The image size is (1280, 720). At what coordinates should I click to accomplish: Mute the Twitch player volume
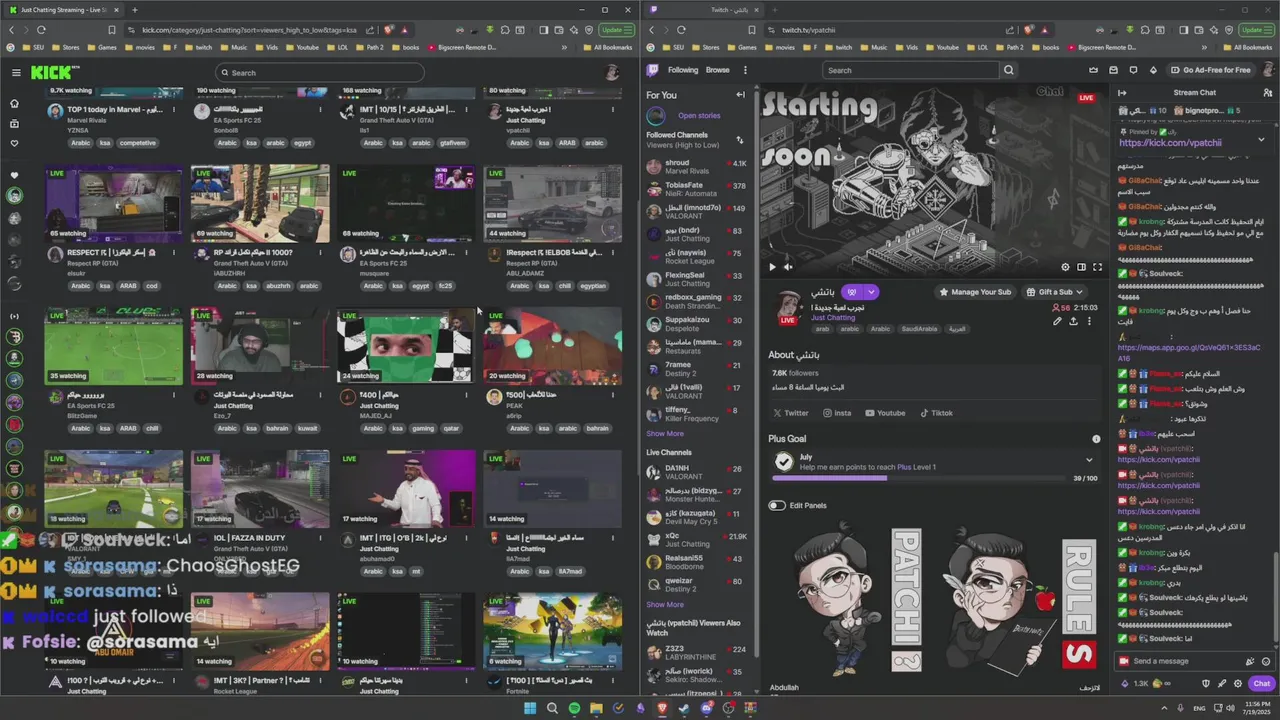click(788, 267)
